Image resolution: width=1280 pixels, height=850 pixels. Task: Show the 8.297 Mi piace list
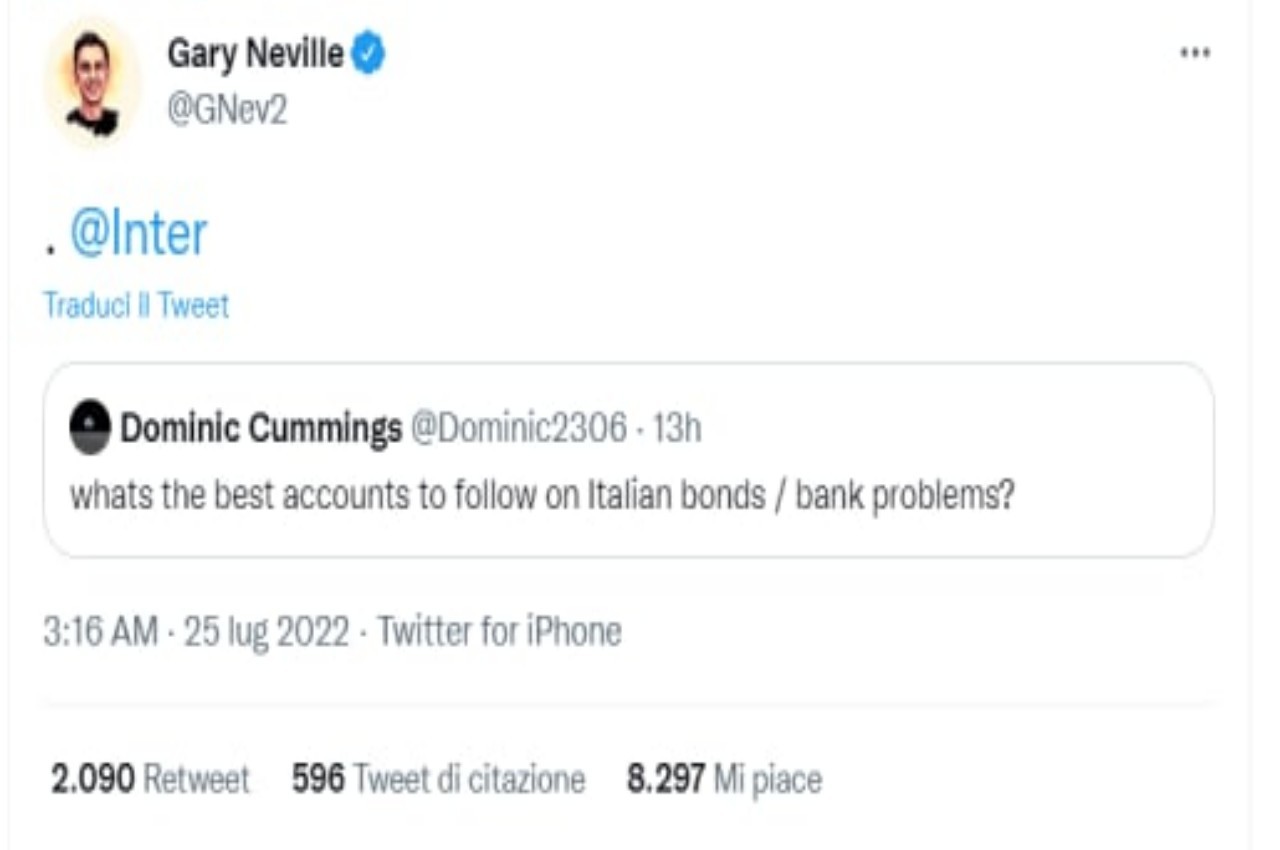point(724,778)
